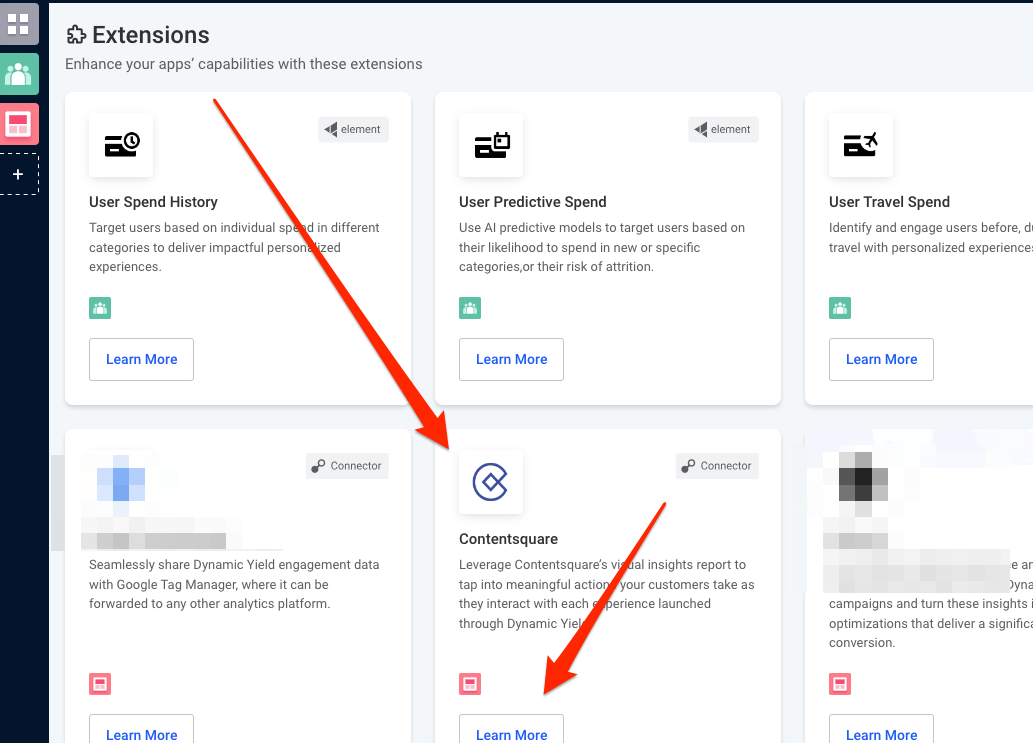The image size is (1033, 743).
Task: Click the User Predictive Spend title
Action: pyautogui.click(x=533, y=202)
